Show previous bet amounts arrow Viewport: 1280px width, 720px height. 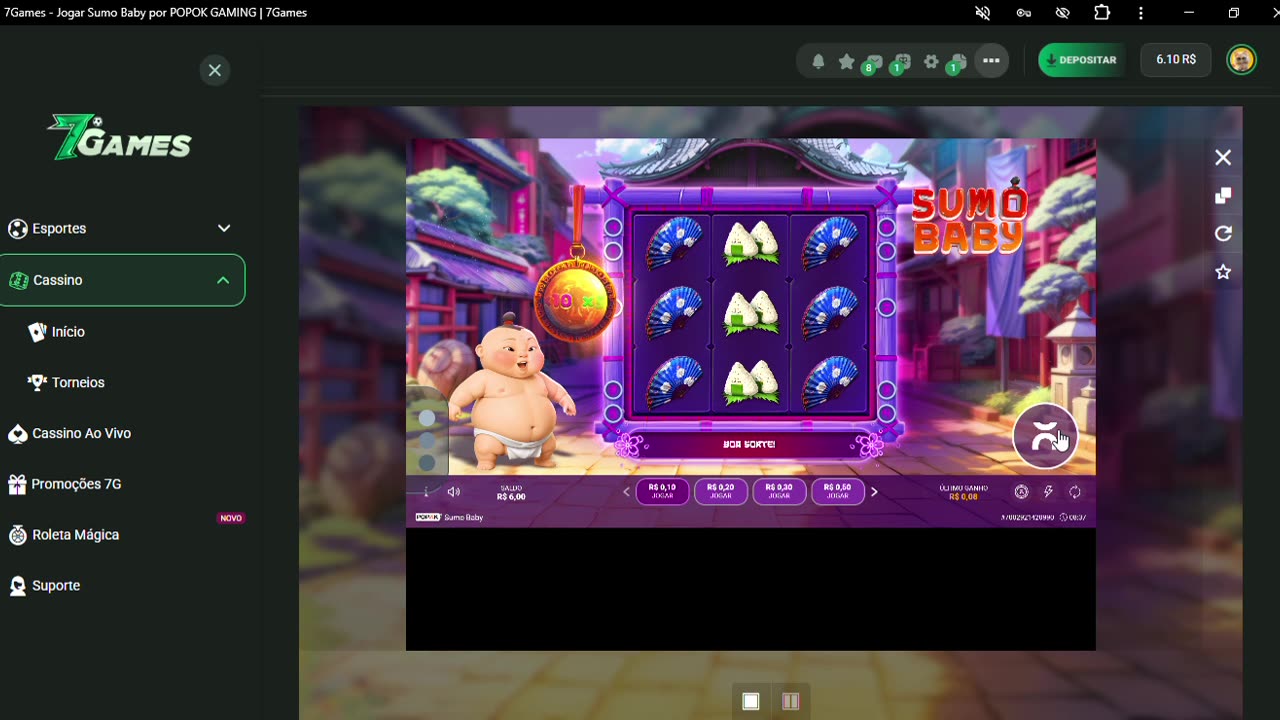627,492
